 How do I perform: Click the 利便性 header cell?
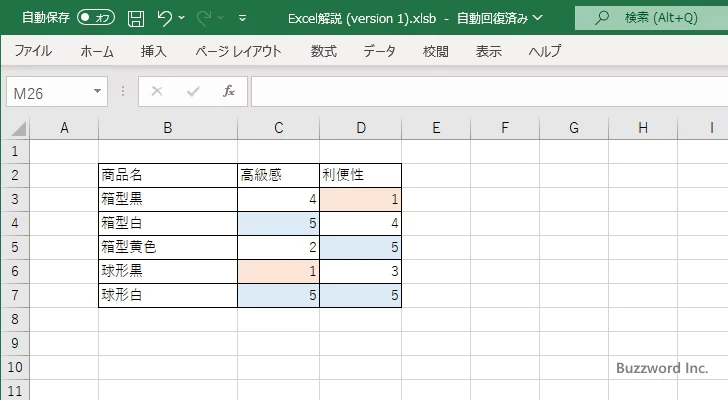click(361, 175)
